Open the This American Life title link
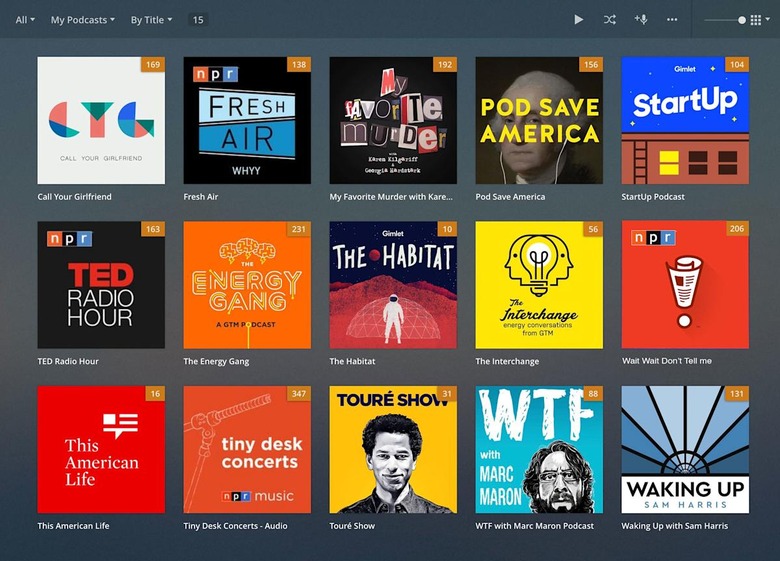The height and width of the screenshot is (561, 780). (73, 526)
